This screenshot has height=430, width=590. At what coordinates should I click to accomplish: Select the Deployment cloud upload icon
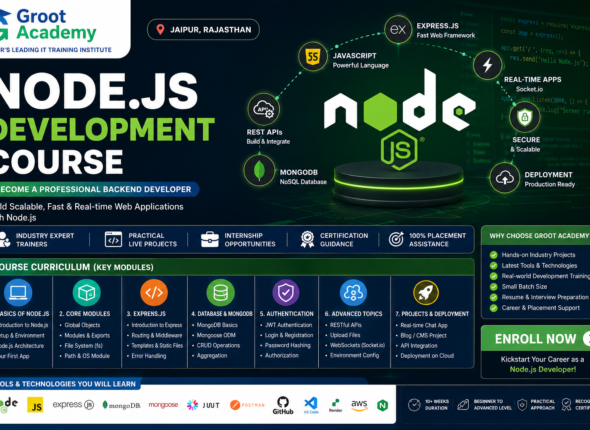pyautogui.click(x=505, y=178)
